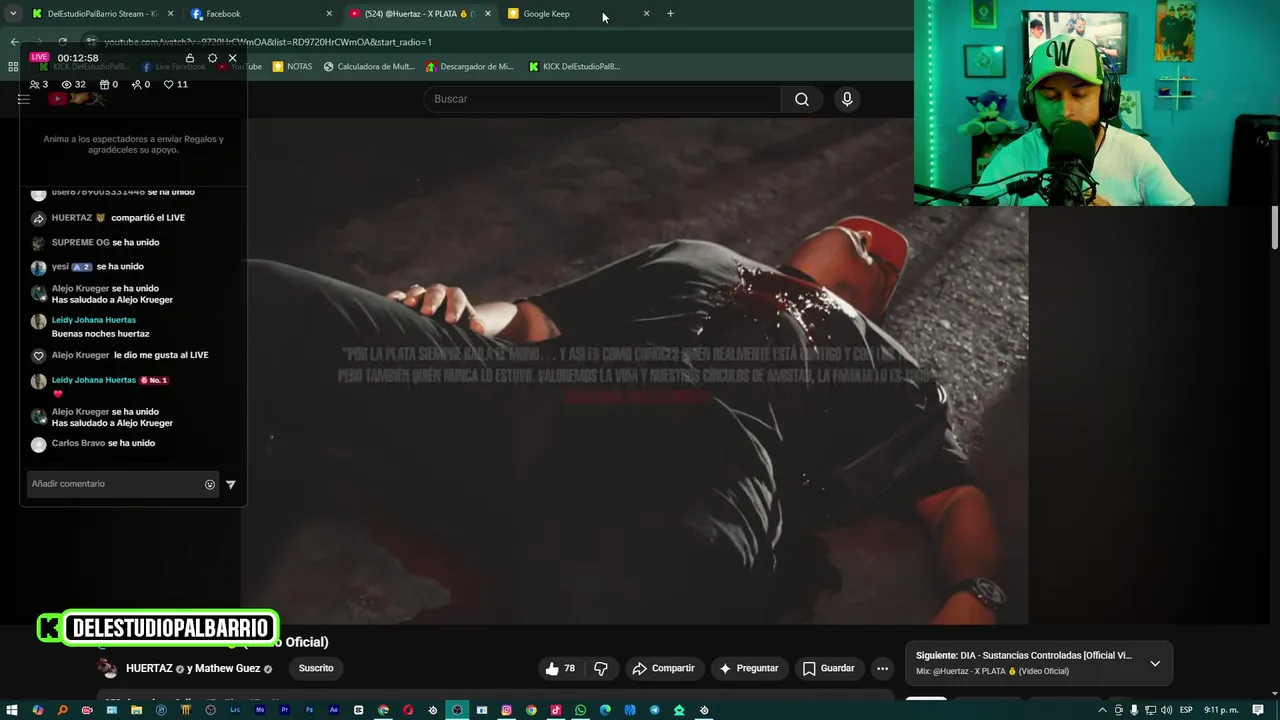Image resolution: width=1280 pixels, height=720 pixels.
Task: Open WhatsApp from the taskbar
Action: click(580, 710)
